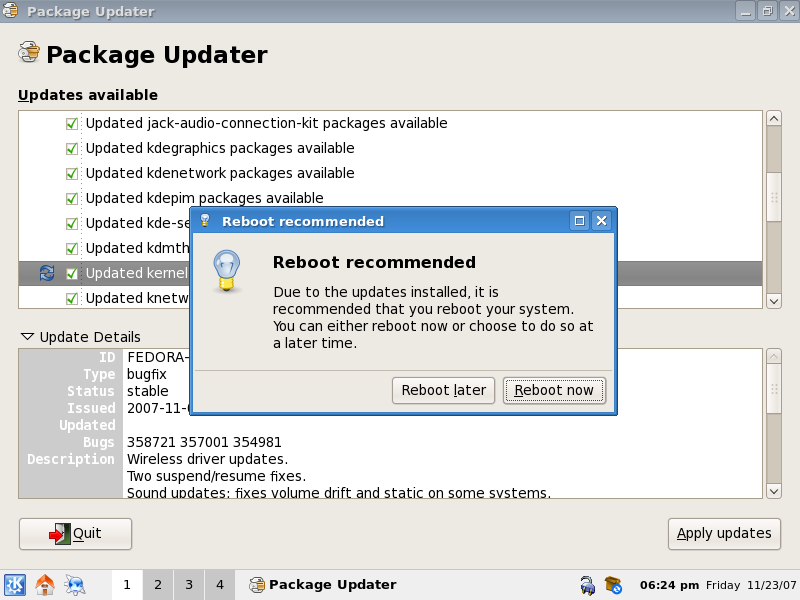Screen dimensions: 800x600
Task: Click the Quit button
Action: 76,534
